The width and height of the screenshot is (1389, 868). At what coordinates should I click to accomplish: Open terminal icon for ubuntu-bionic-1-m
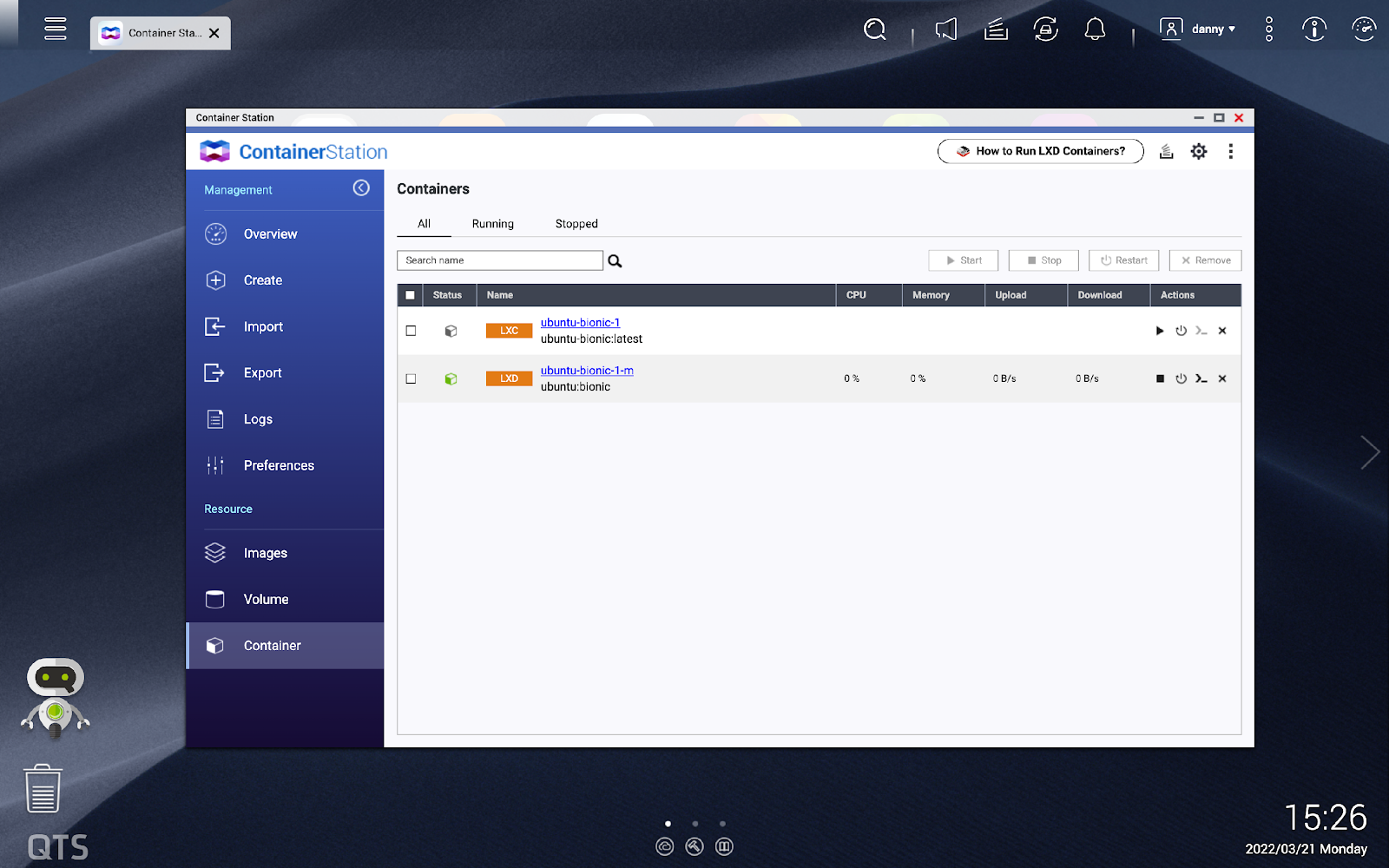(x=1201, y=378)
